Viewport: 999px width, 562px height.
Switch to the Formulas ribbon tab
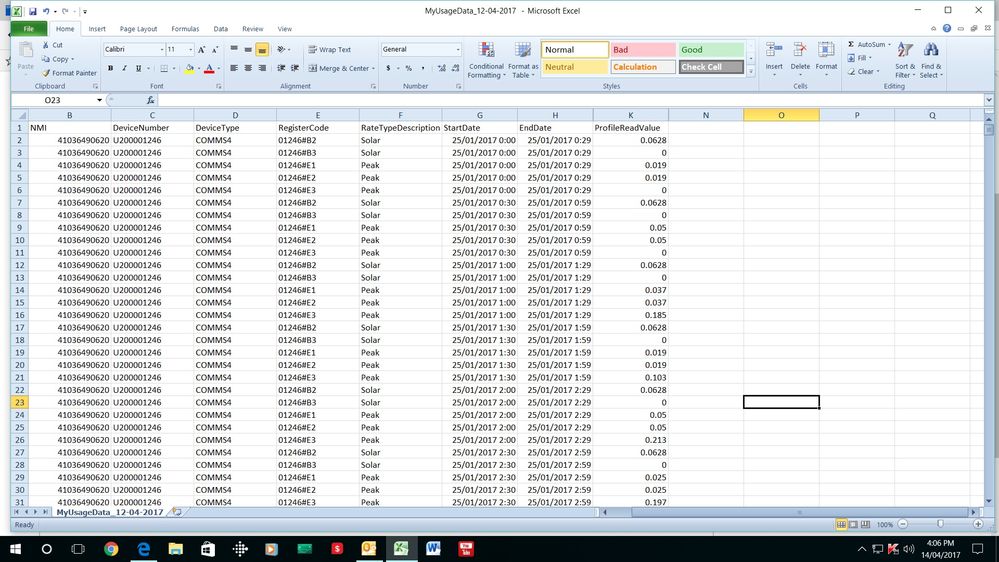point(184,29)
